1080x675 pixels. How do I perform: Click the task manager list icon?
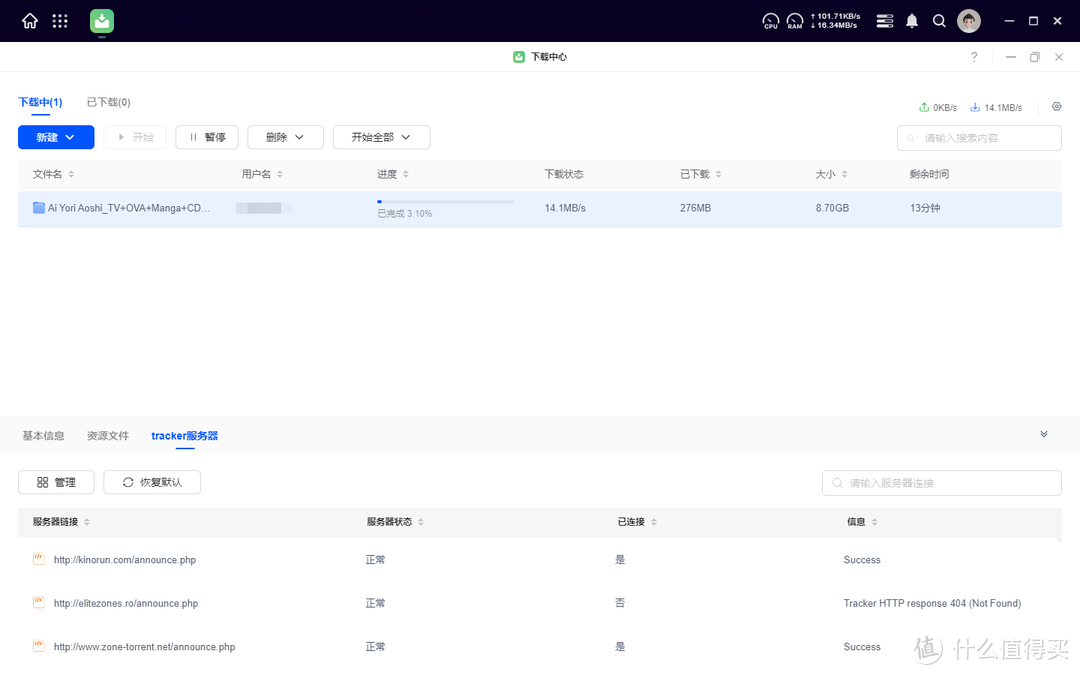[x=884, y=21]
